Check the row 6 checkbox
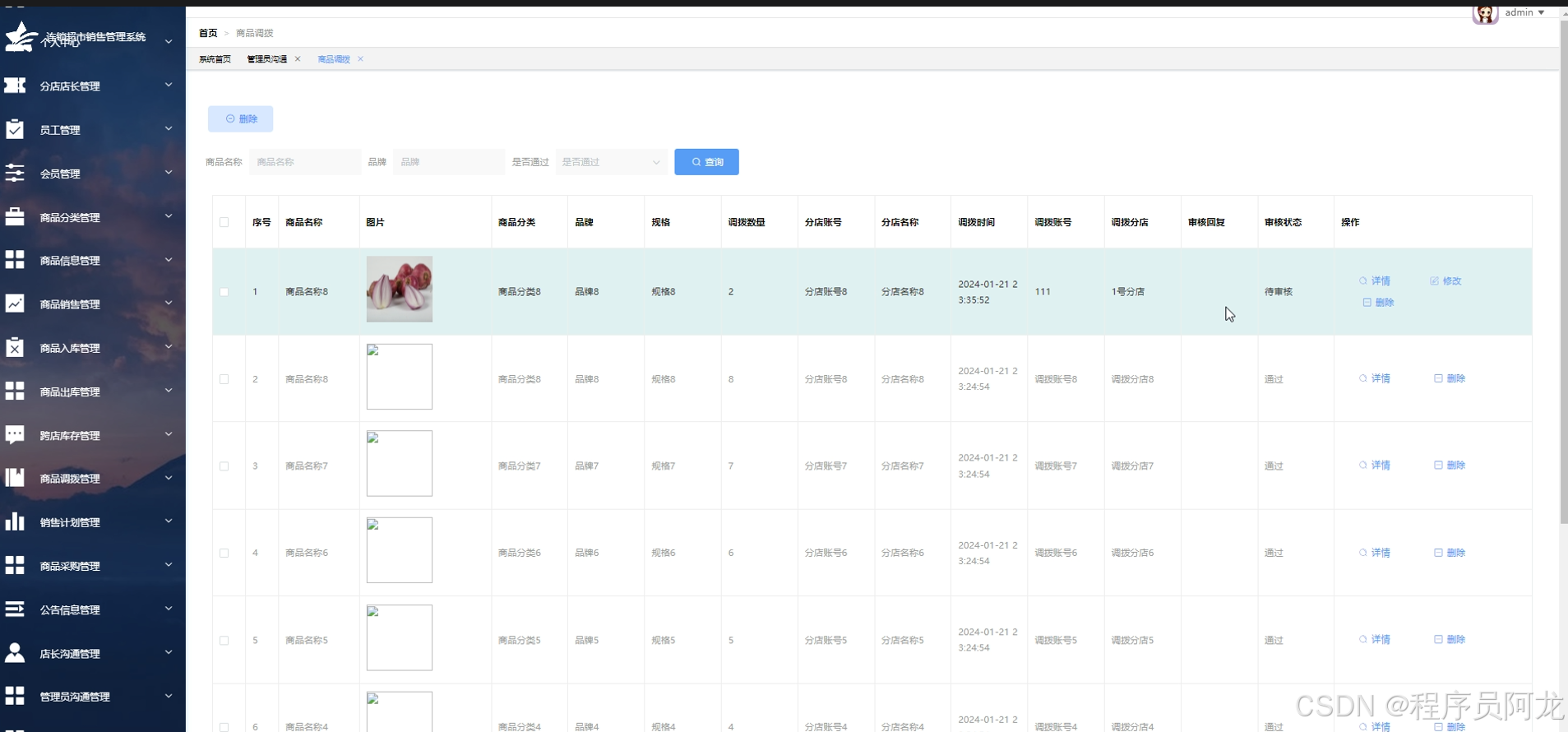The width and height of the screenshot is (1568, 732). (224, 727)
